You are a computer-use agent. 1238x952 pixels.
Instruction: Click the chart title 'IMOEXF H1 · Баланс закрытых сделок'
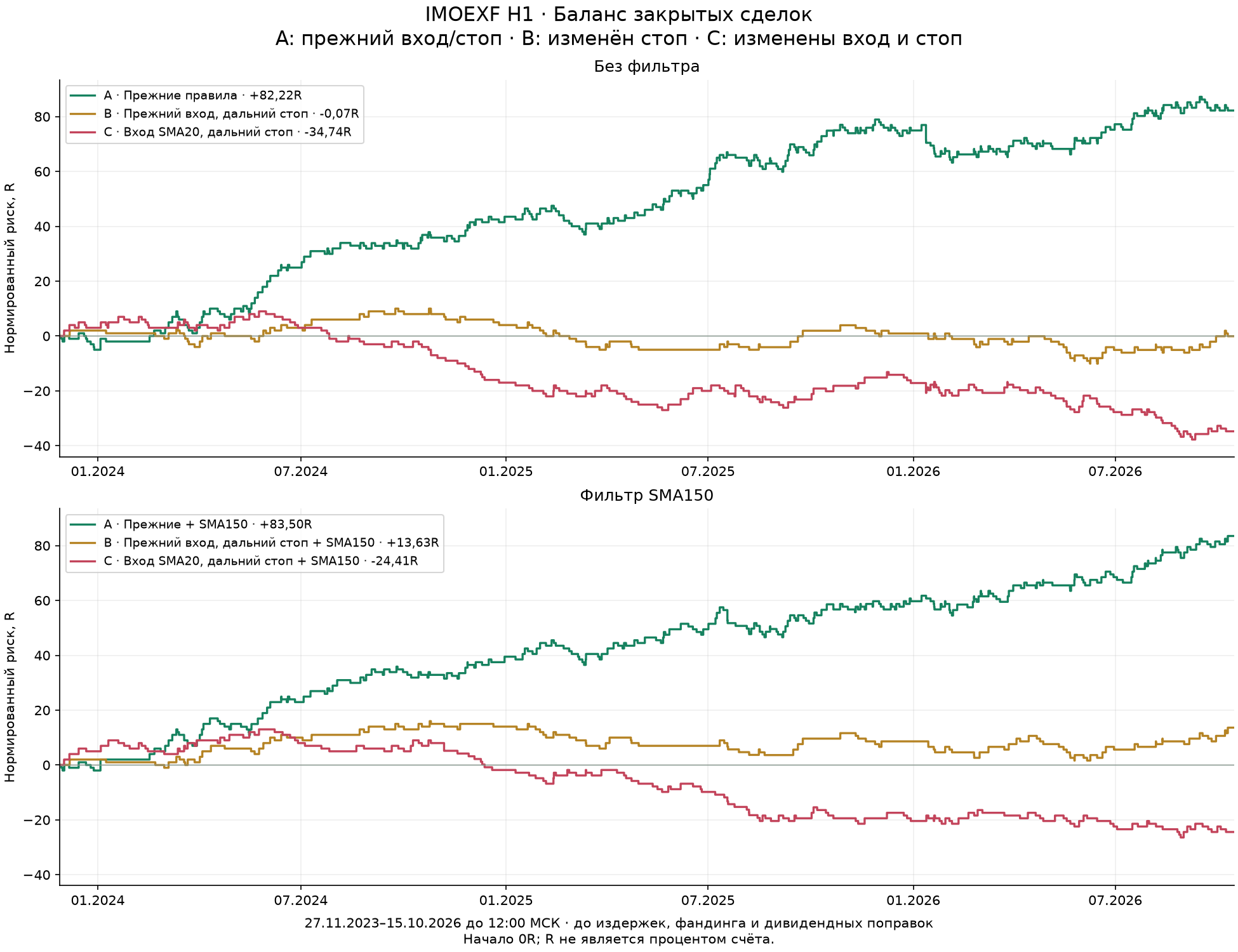coord(618,15)
